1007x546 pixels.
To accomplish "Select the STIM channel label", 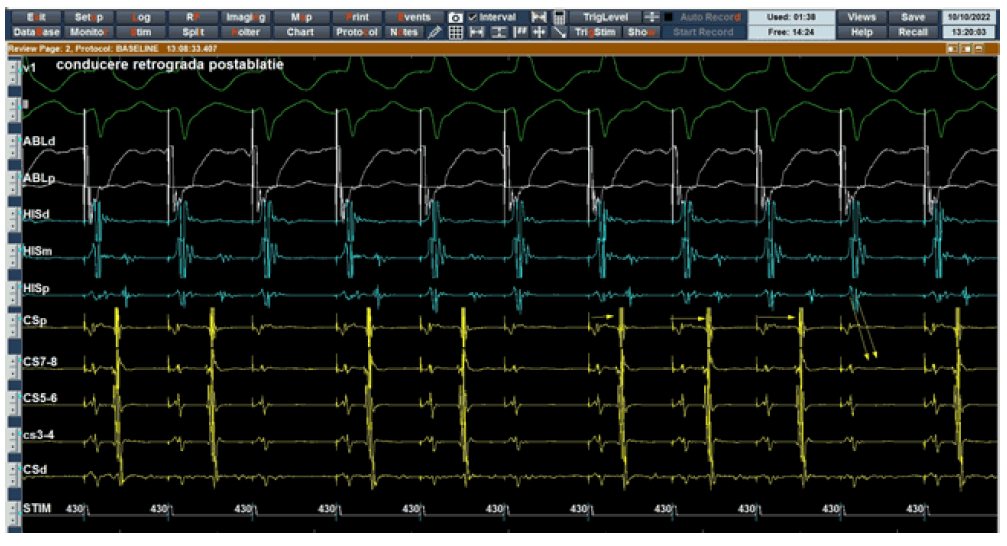I will (x=37, y=508).
